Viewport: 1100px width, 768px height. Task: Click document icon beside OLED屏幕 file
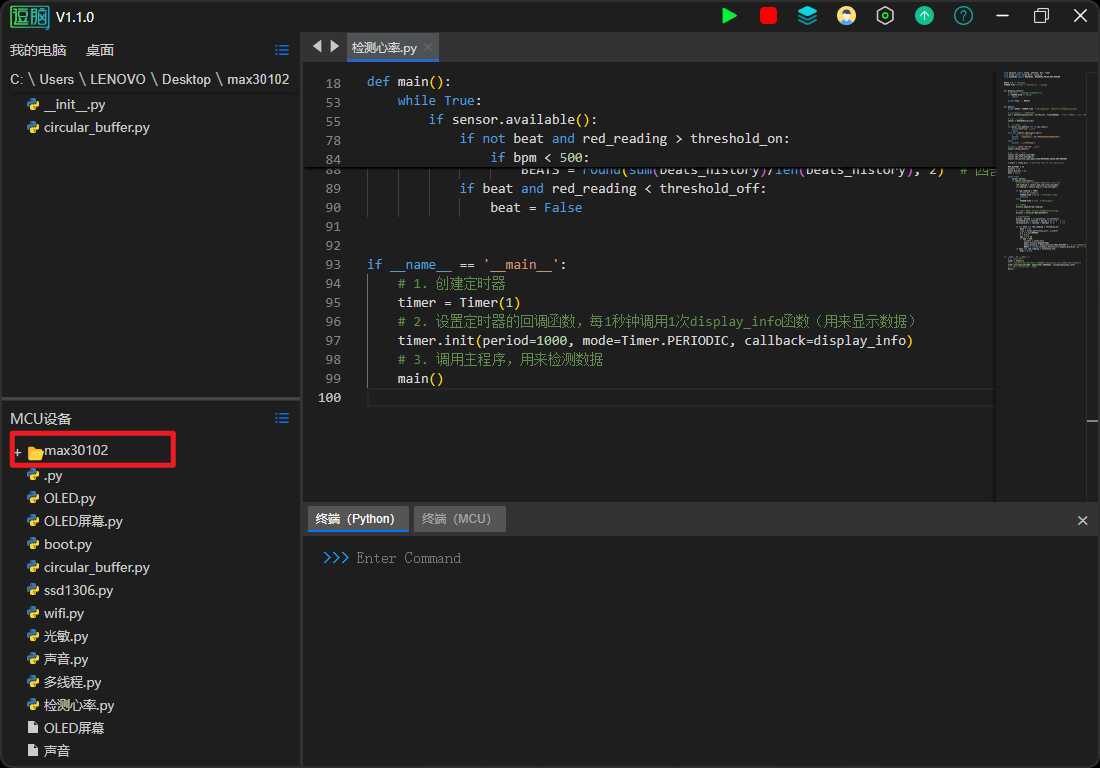point(32,727)
